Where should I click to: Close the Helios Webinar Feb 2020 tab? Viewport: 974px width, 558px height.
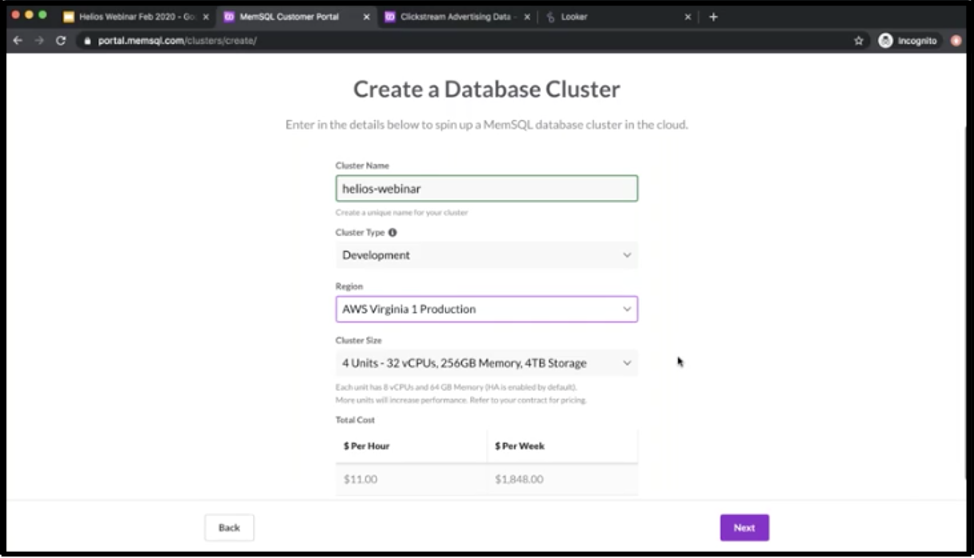(206, 17)
